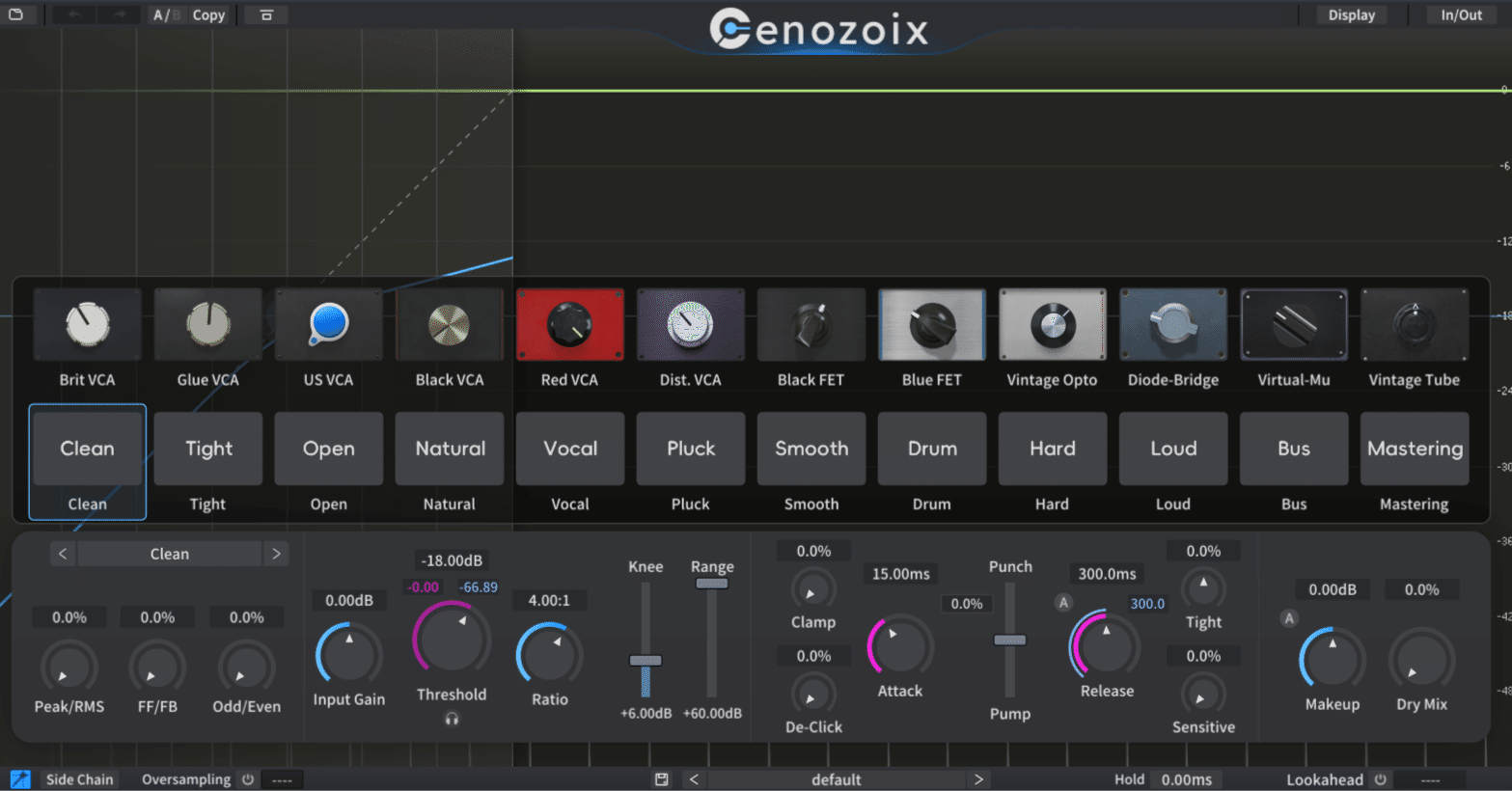Viewport: 1512px width, 791px height.
Task: Select the Diode-Bridge compressor model
Action: 1172,324
